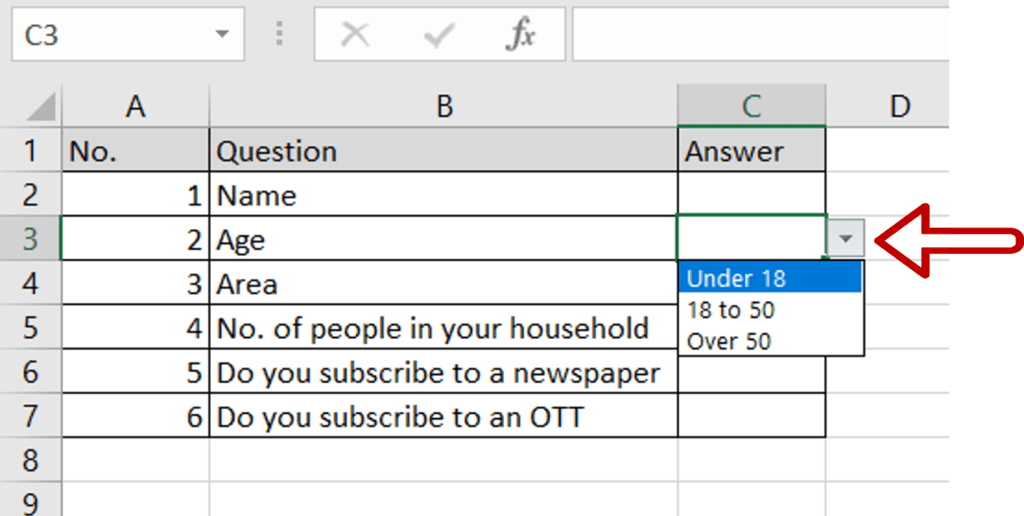Click cell A3 containing number 2
This screenshot has height=516, width=1024.
click(x=136, y=238)
